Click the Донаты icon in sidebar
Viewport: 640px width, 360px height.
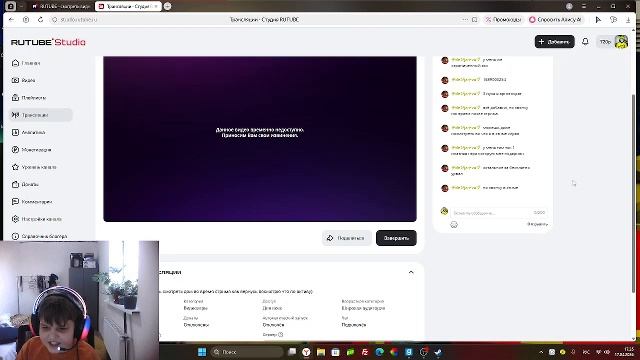[16, 184]
